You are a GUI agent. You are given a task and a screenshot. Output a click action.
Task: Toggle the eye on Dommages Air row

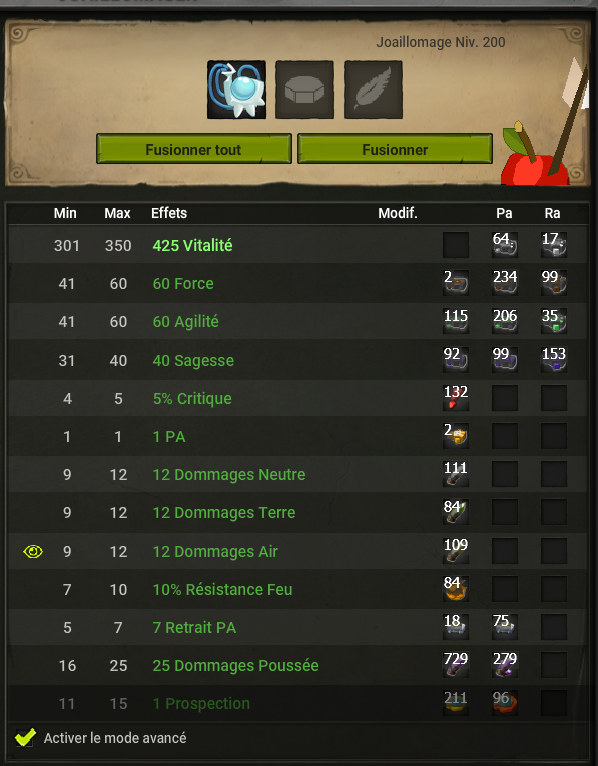[33, 552]
